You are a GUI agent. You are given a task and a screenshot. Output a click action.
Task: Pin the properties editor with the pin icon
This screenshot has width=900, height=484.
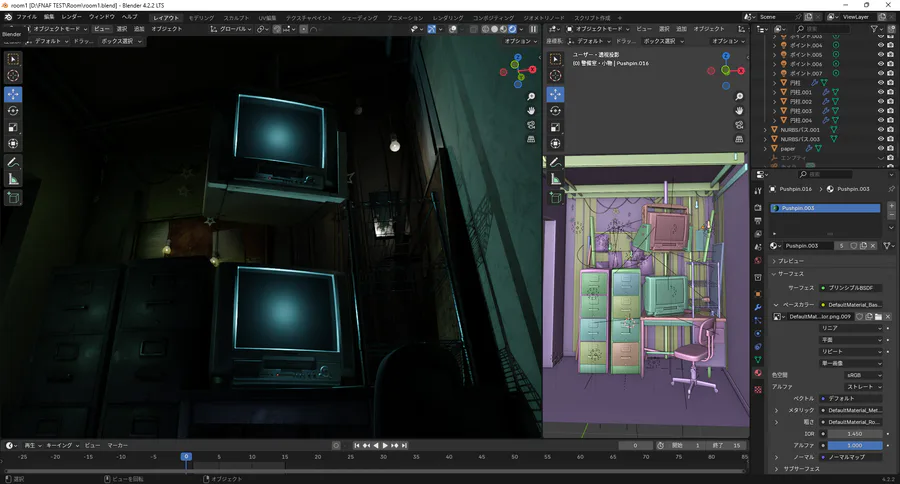point(891,189)
